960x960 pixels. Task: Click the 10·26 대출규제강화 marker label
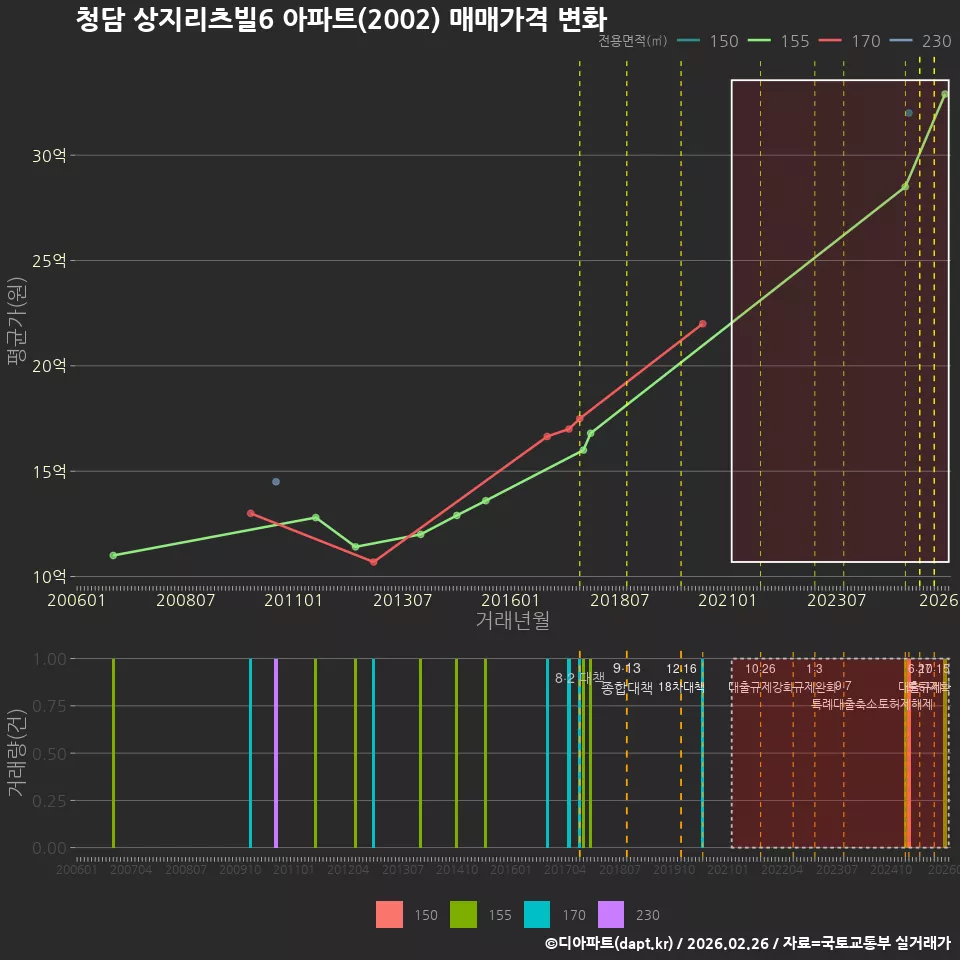[x=760, y=678]
